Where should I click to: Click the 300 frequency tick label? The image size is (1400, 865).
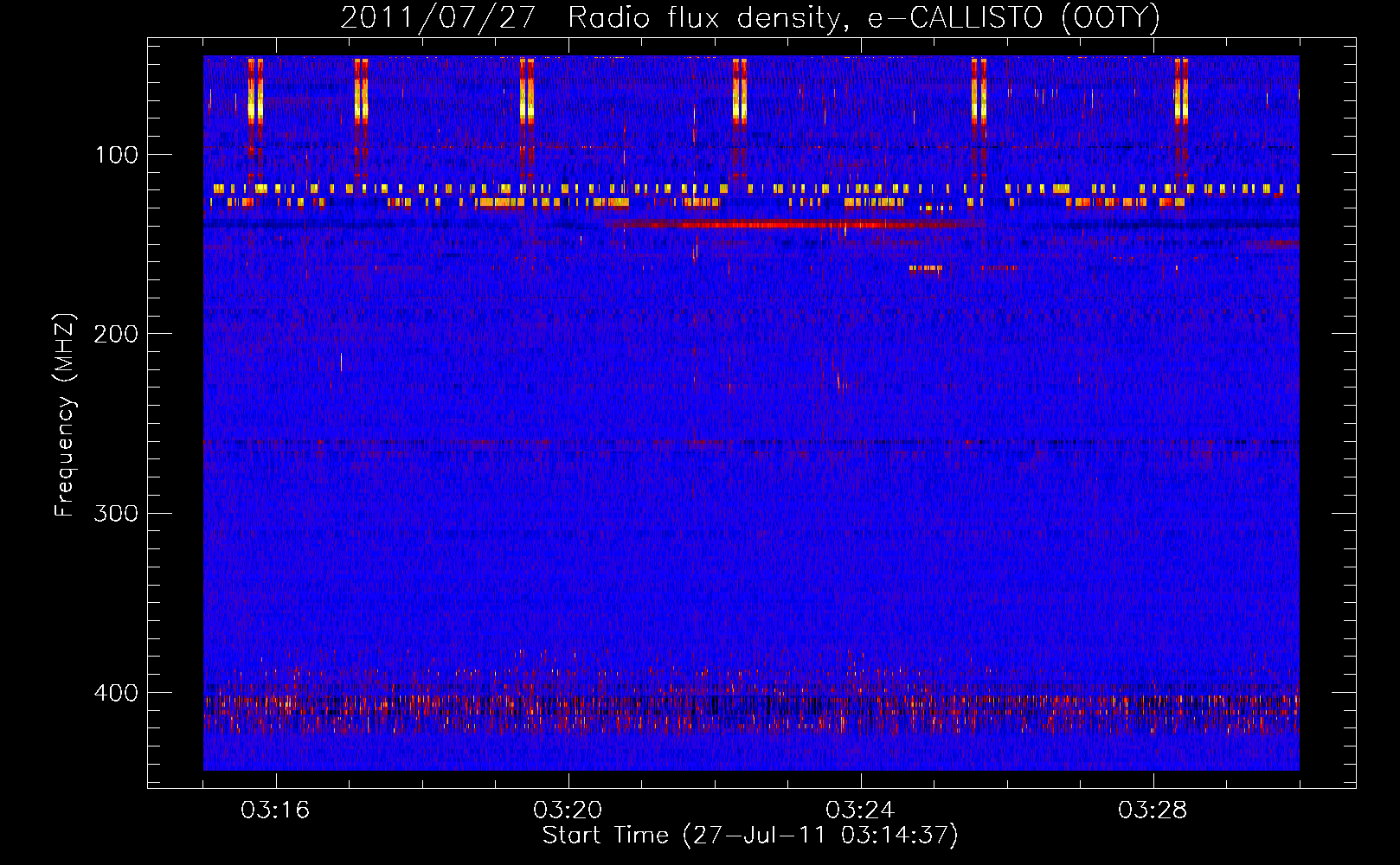(x=116, y=513)
